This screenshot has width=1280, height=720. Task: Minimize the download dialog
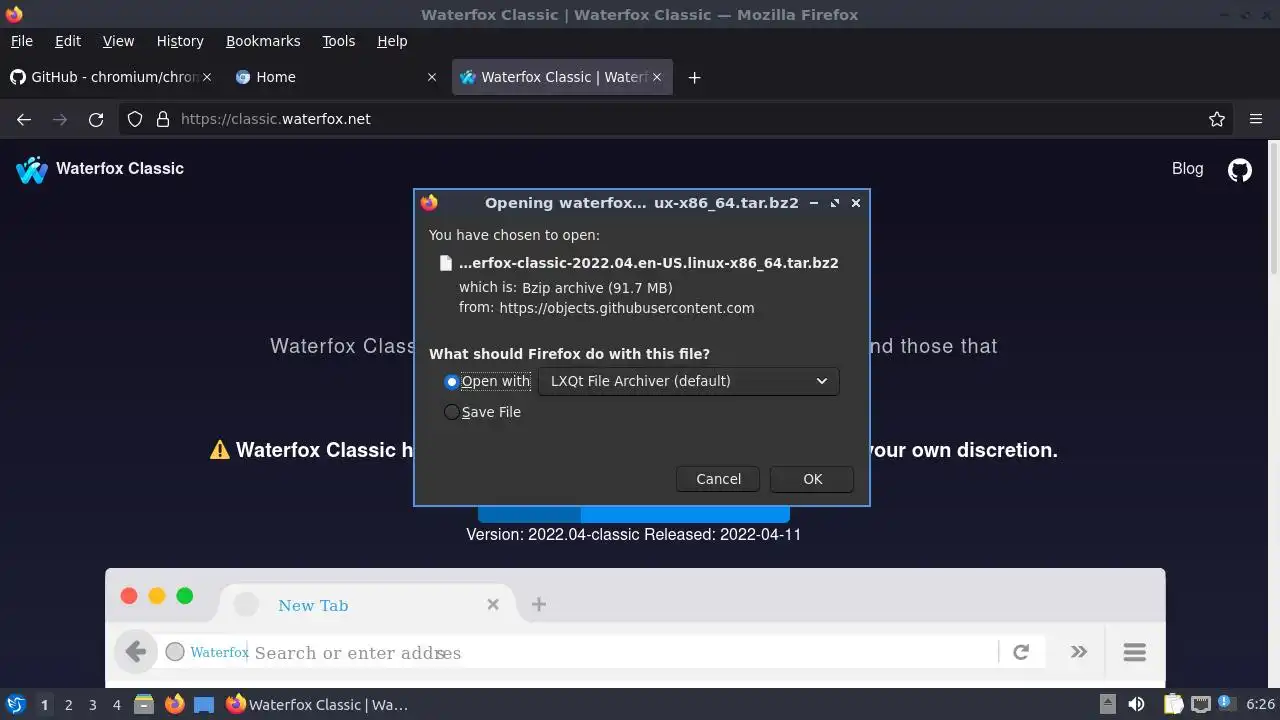tap(814, 203)
